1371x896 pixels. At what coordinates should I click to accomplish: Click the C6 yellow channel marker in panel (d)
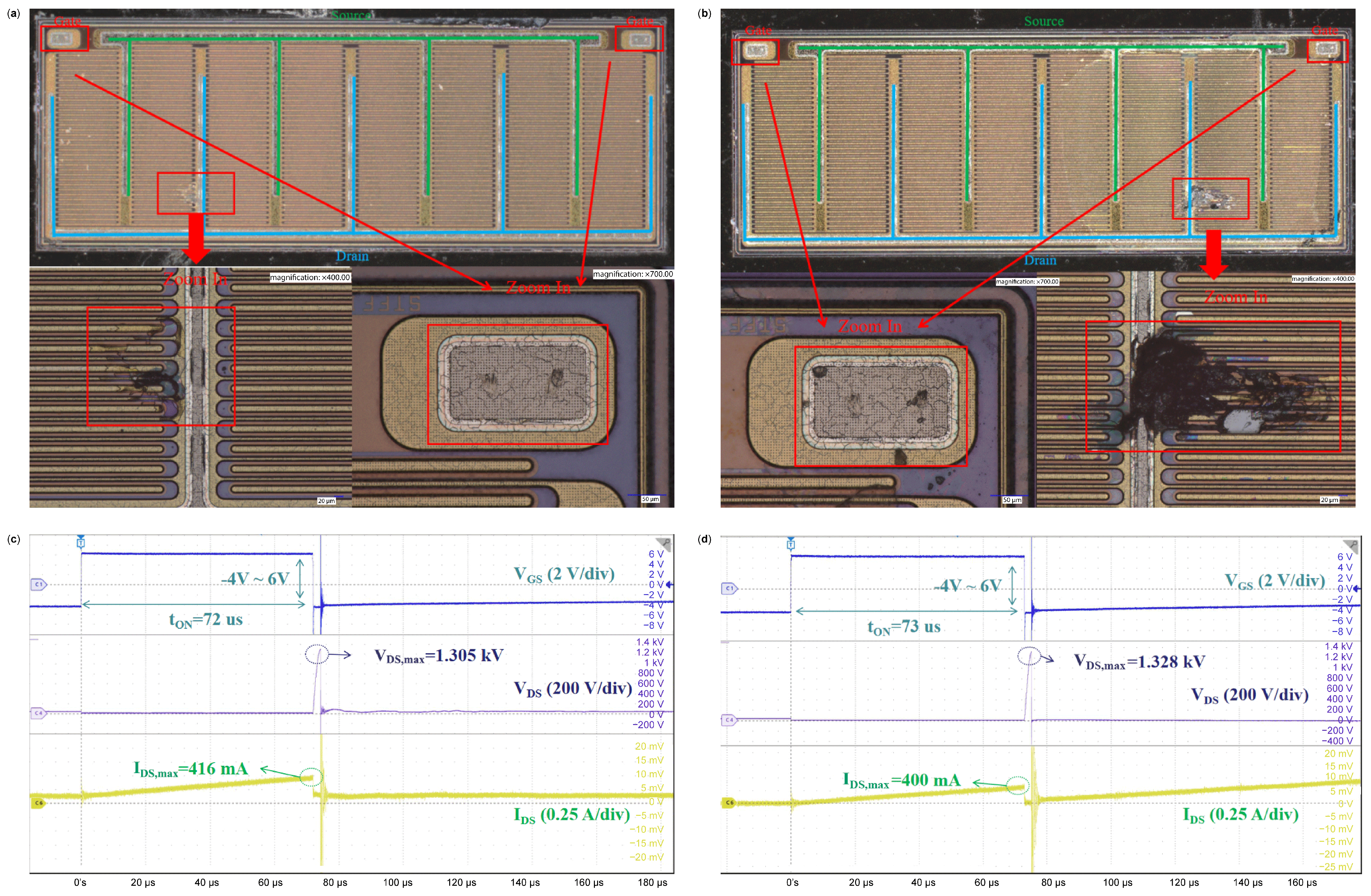729,803
